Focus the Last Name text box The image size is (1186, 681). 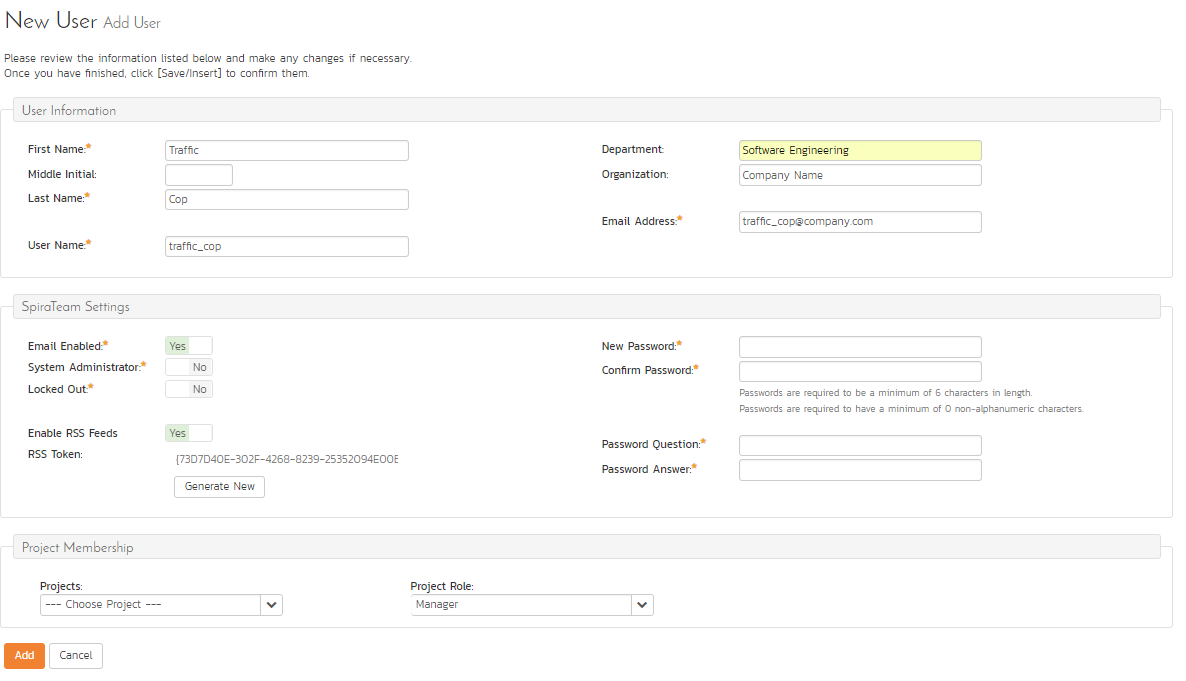[x=286, y=199]
